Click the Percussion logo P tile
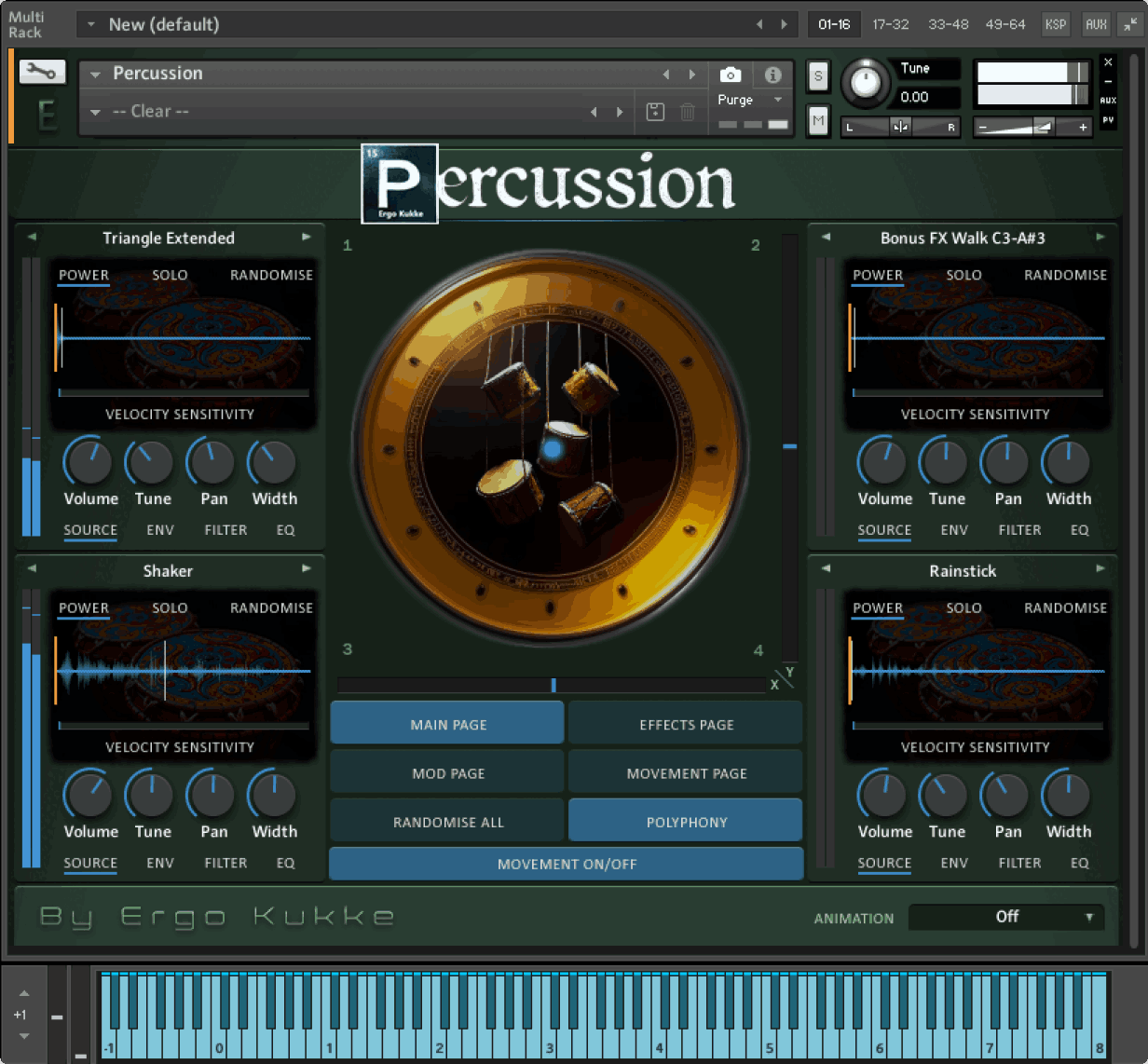The image size is (1148, 1064). (400, 184)
